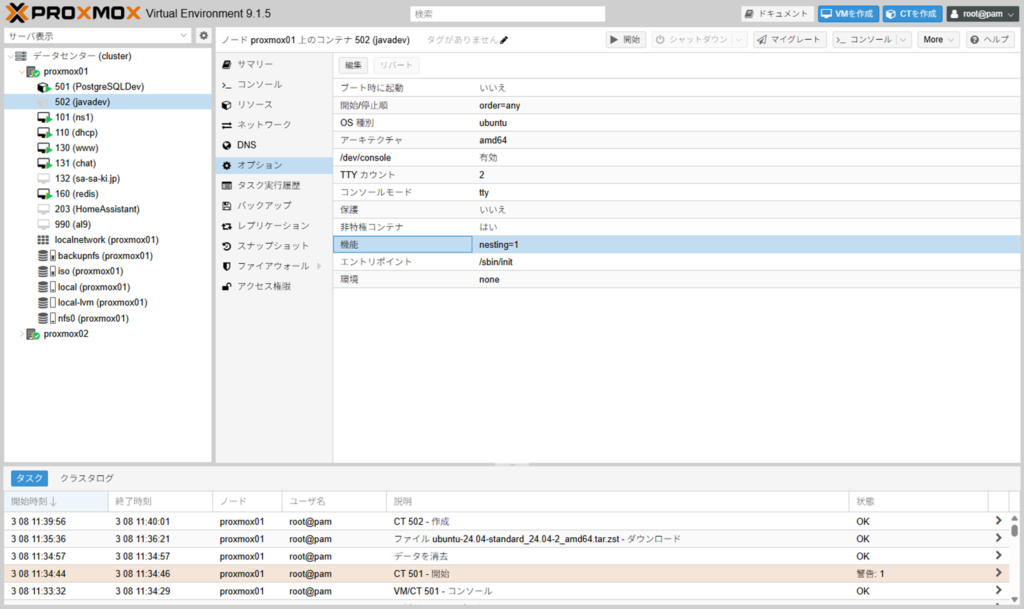Screen dimensions: 1024x609
Task: Click the pencil icon to edit tags
Action: click(505, 40)
